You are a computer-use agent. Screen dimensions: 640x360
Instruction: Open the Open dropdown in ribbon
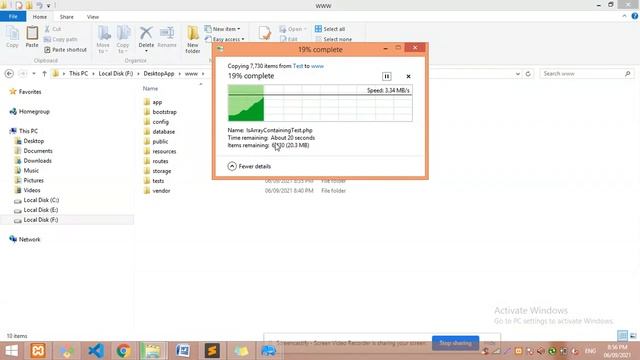point(293,29)
